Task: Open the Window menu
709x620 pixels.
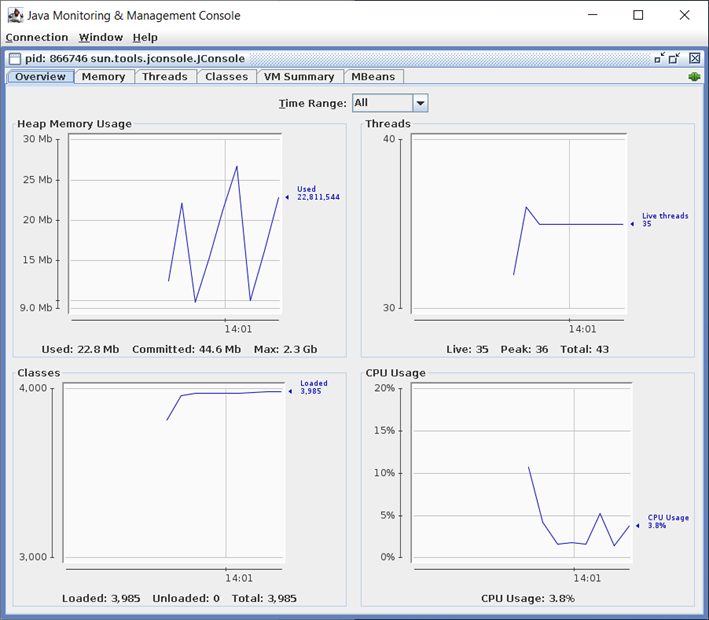Action: [x=100, y=37]
